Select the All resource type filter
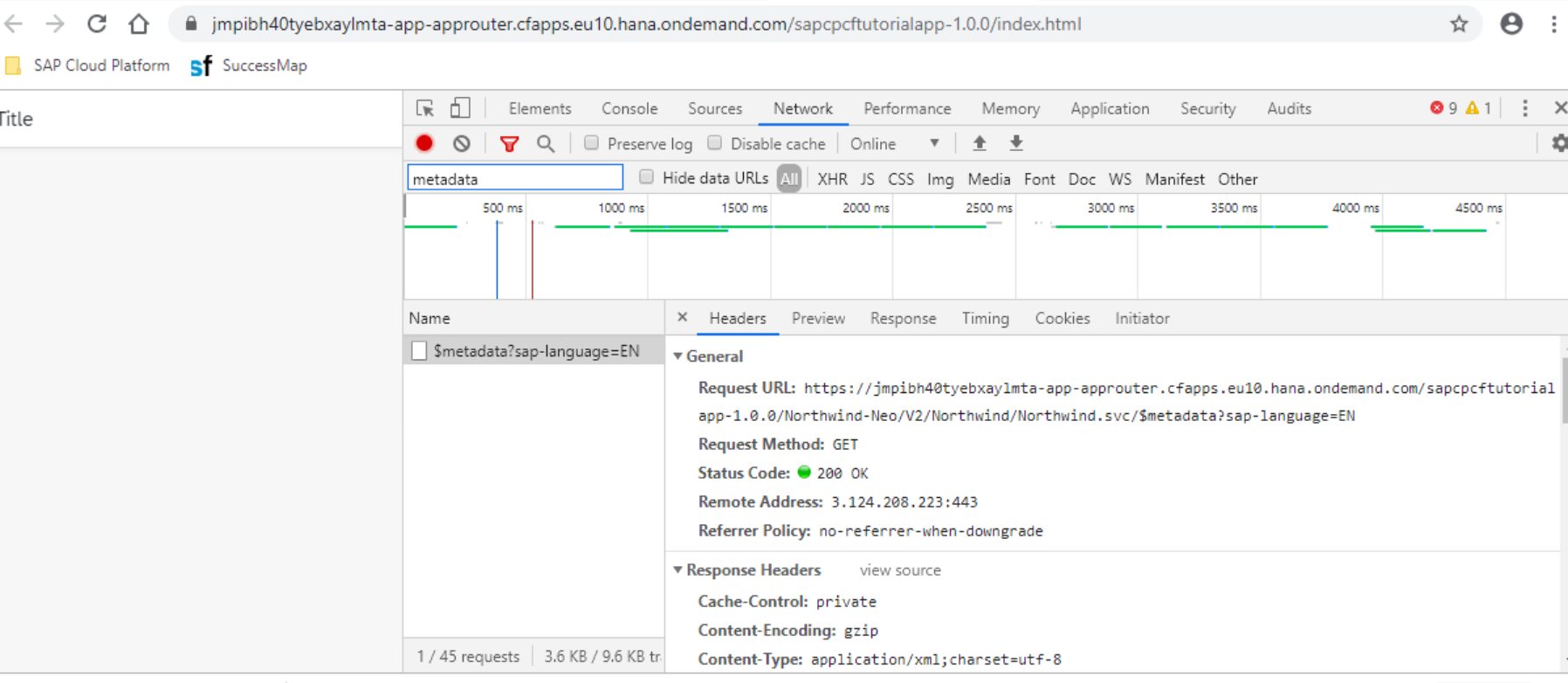Viewport: 1568px width, 683px height. point(789,179)
